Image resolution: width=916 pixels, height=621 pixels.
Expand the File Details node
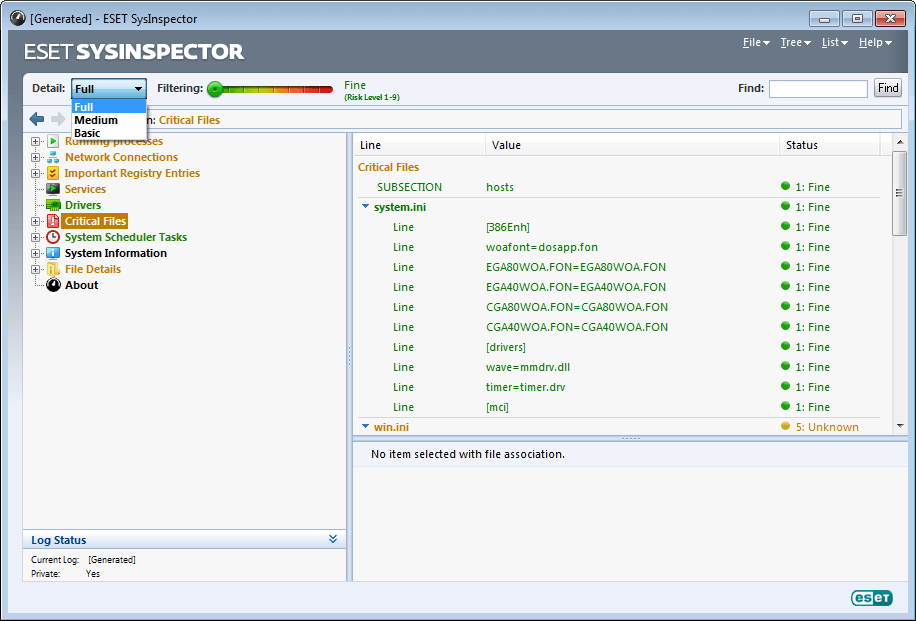coord(36,269)
